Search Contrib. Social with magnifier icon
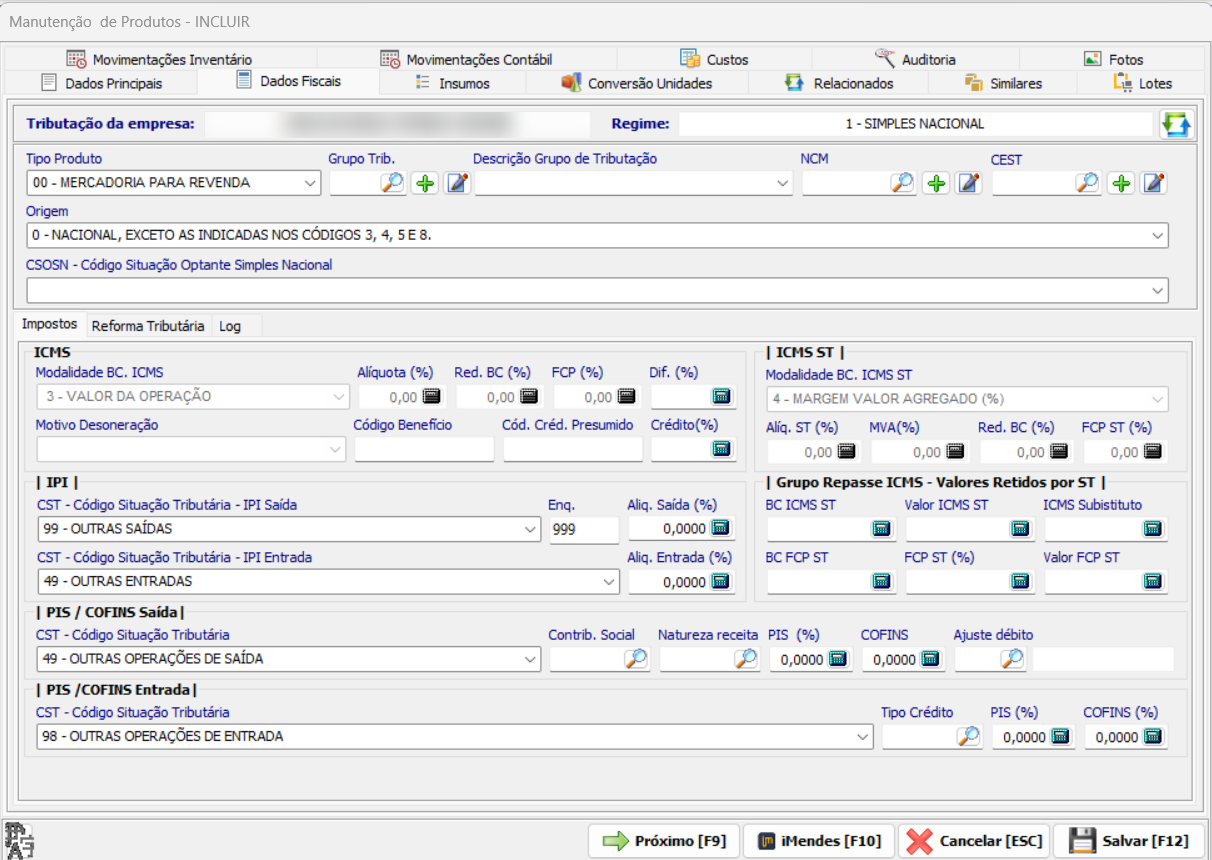This screenshot has width=1212, height=860. coord(636,659)
